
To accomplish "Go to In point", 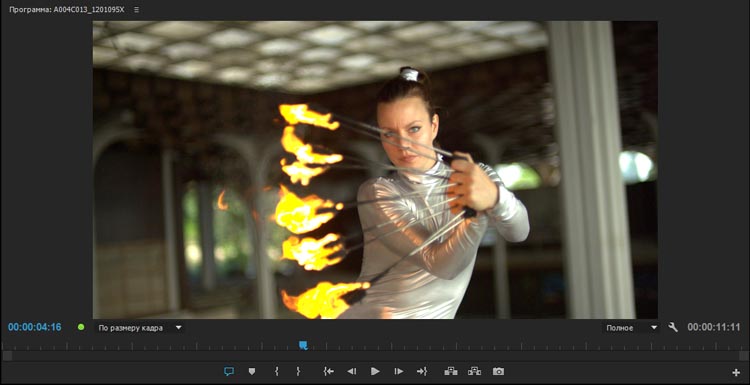I will click(328, 371).
